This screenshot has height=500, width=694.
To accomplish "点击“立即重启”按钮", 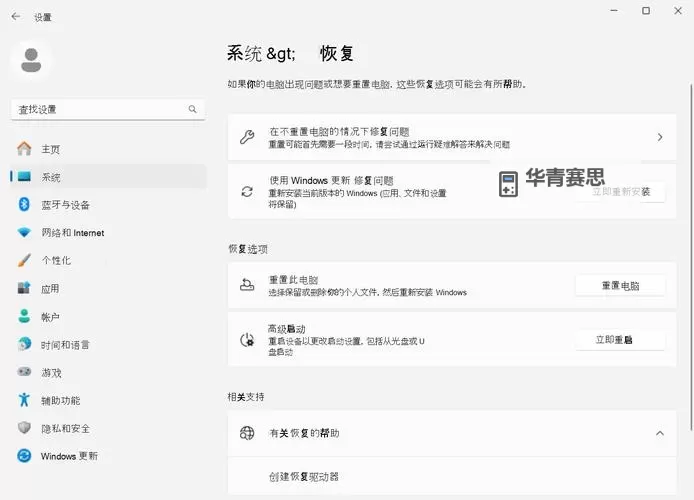I will pos(620,340).
